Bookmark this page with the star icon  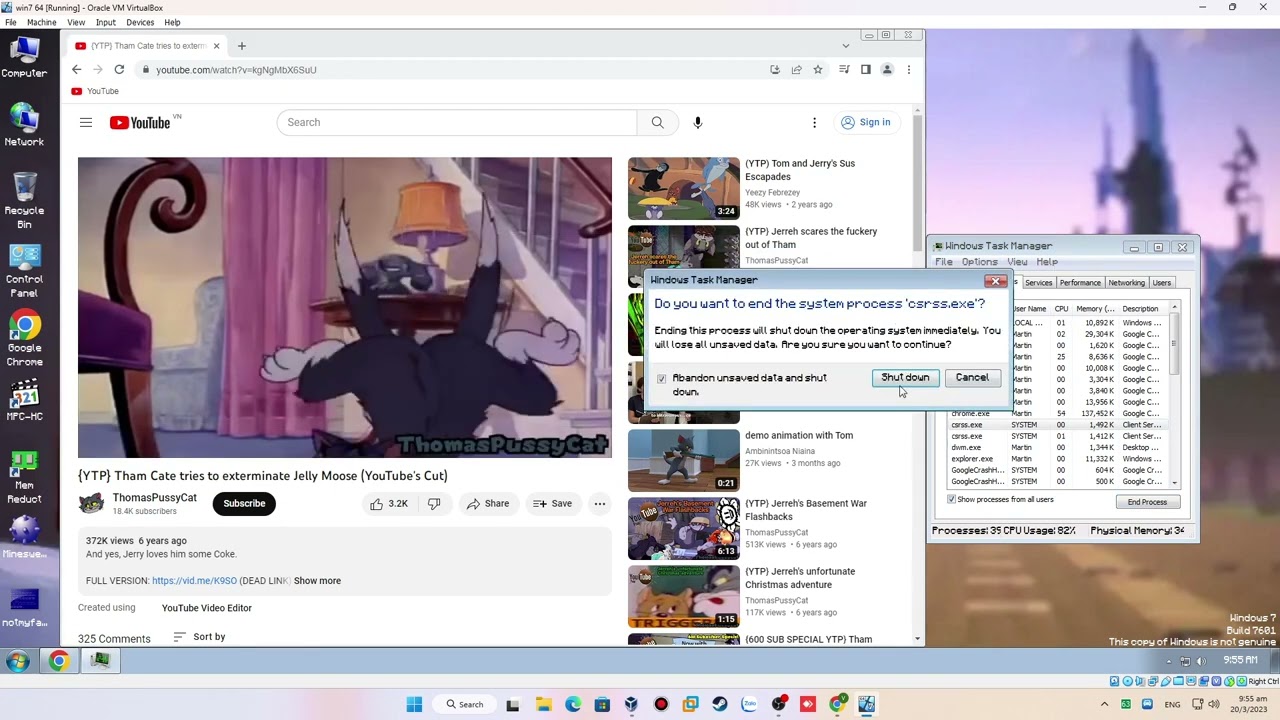[x=818, y=69]
